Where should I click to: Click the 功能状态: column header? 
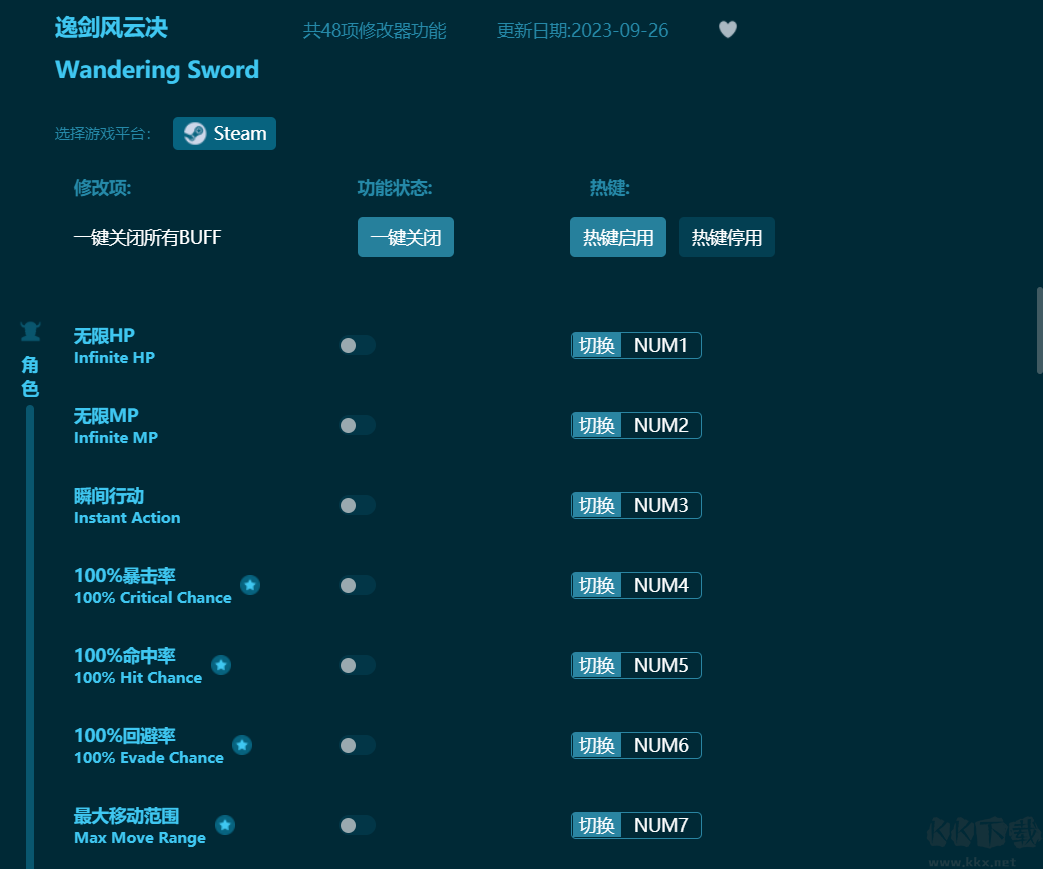(395, 188)
